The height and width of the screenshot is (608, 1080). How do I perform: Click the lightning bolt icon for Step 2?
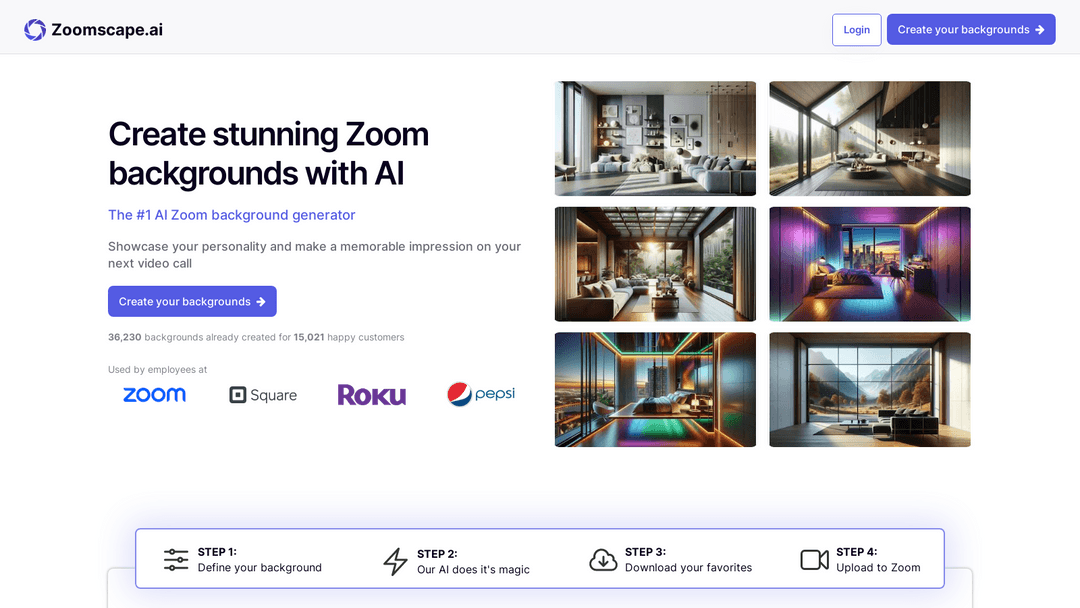395,561
